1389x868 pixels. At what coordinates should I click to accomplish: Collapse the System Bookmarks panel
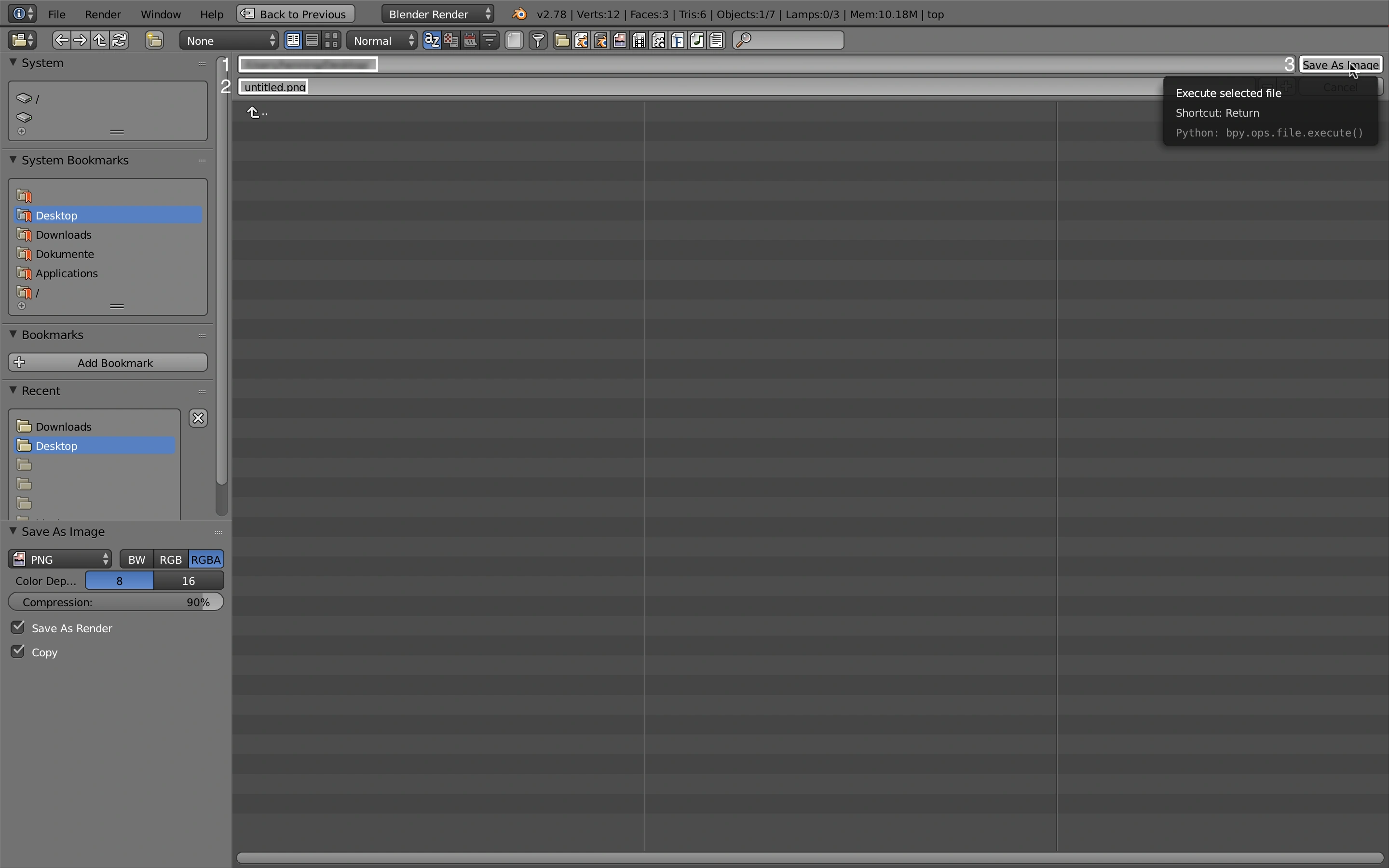tap(13, 160)
